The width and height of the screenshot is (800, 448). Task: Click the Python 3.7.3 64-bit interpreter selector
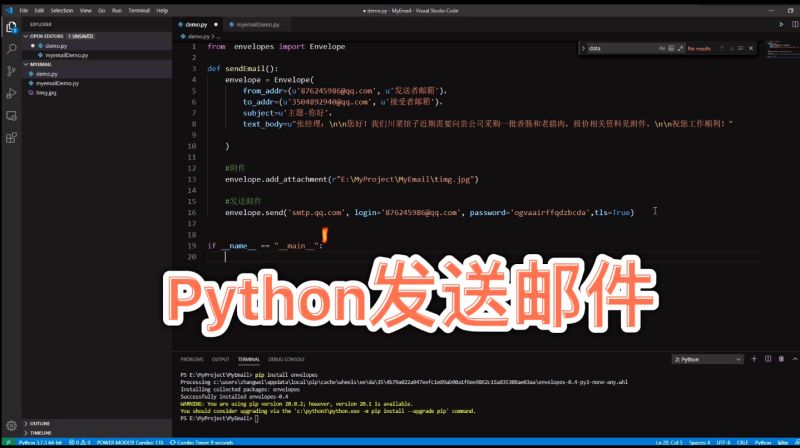(x=40, y=442)
